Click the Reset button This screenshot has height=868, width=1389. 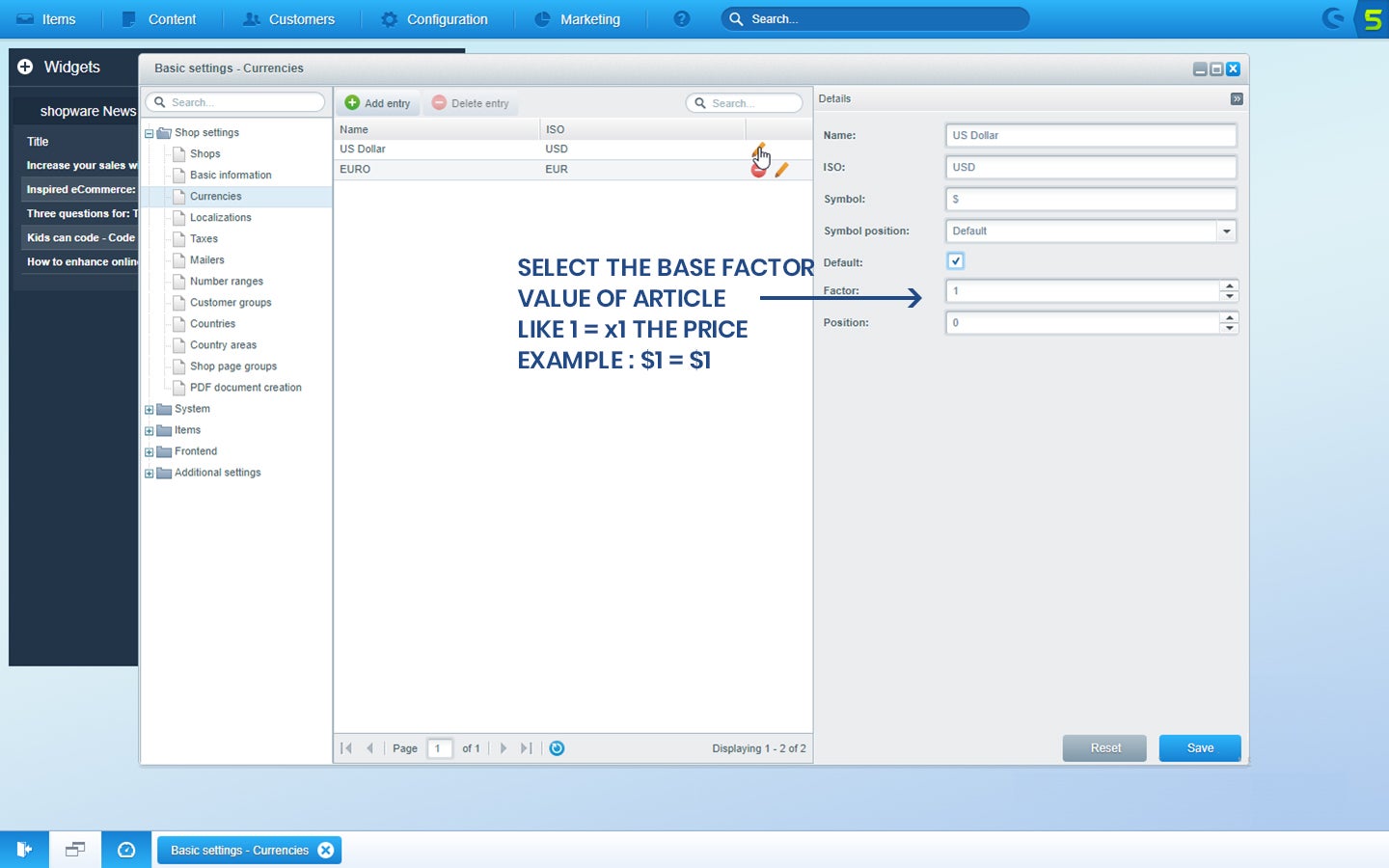1105,748
